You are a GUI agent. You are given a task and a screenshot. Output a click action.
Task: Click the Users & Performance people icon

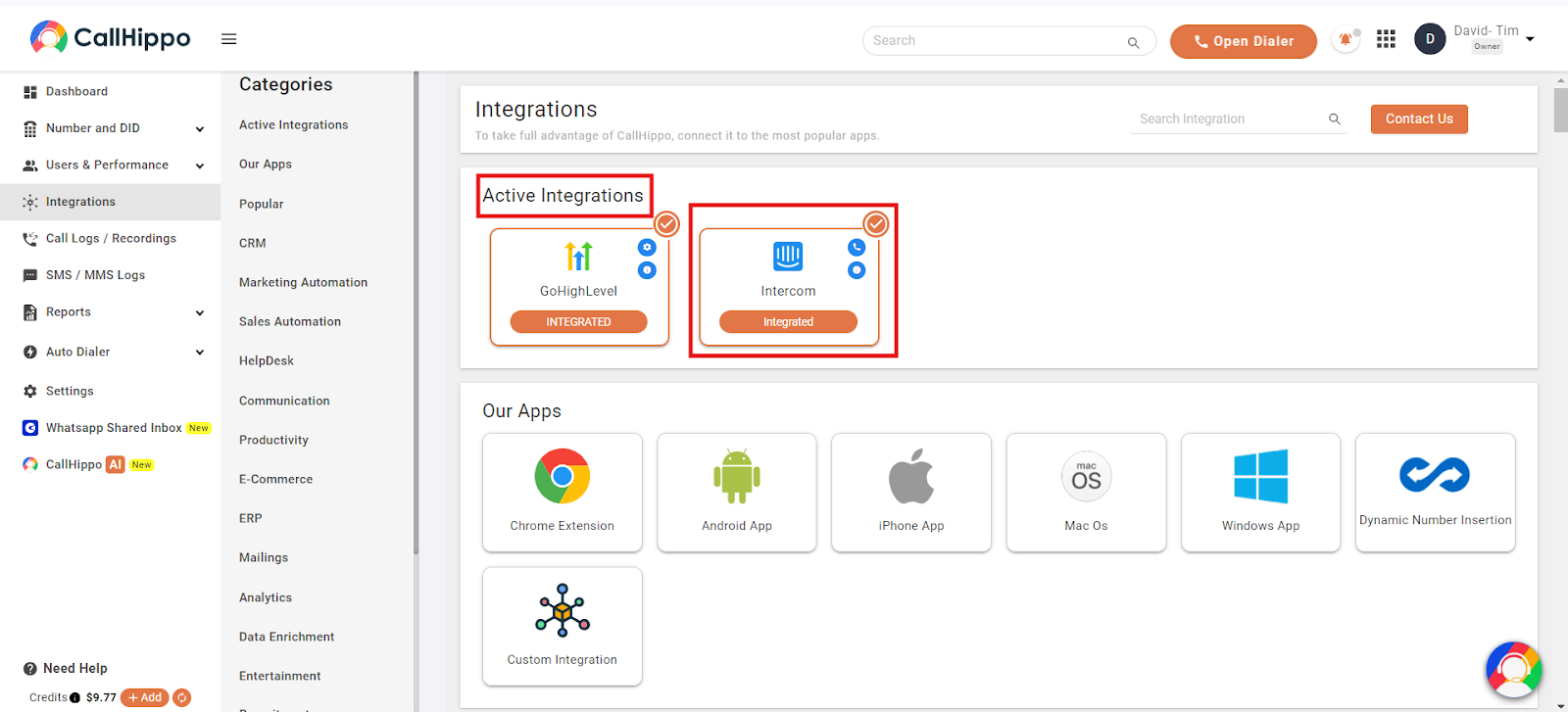[30, 166]
